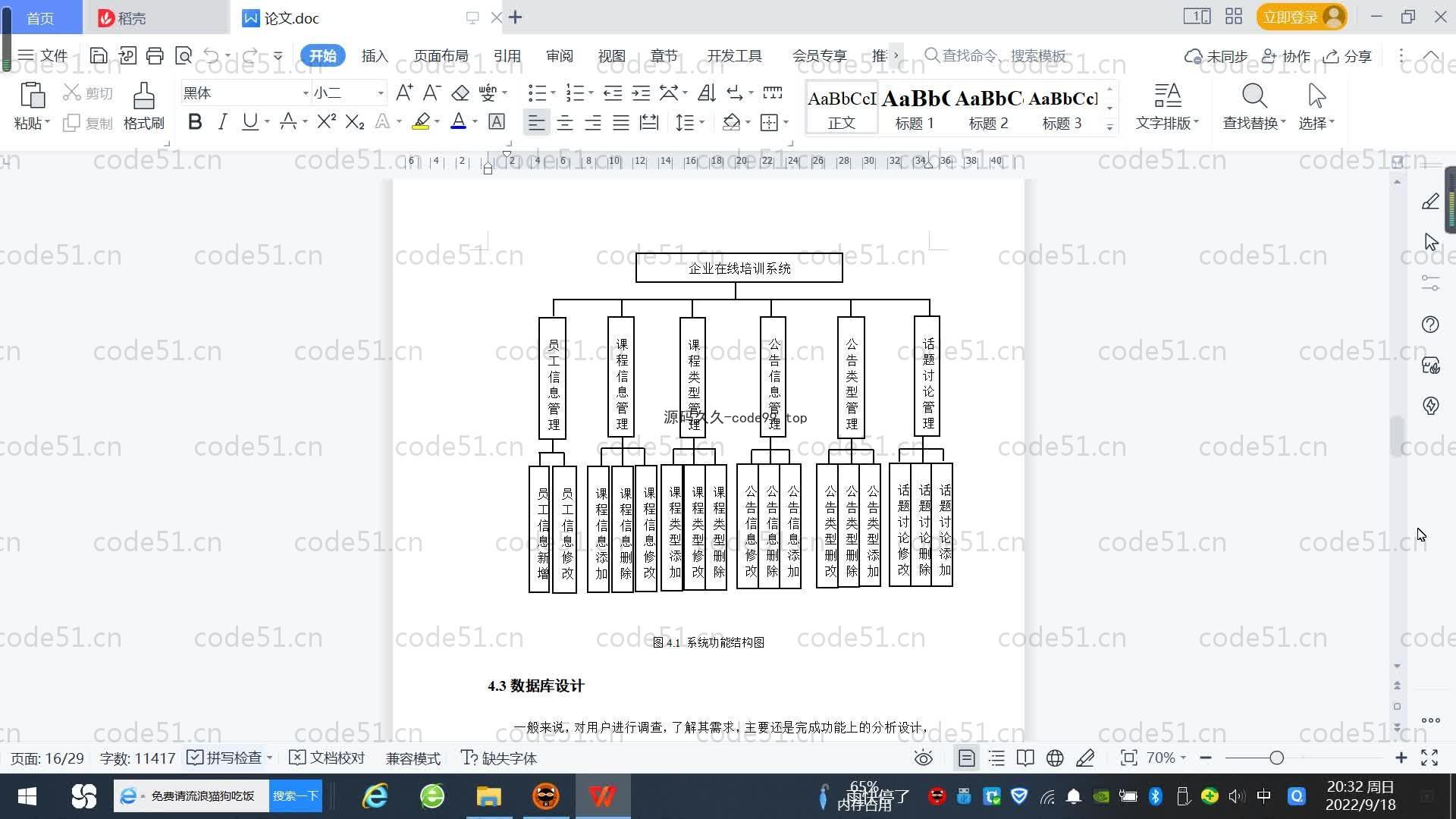Increase font size with A+ icon
Screen dimensions: 1456x819
[404, 93]
